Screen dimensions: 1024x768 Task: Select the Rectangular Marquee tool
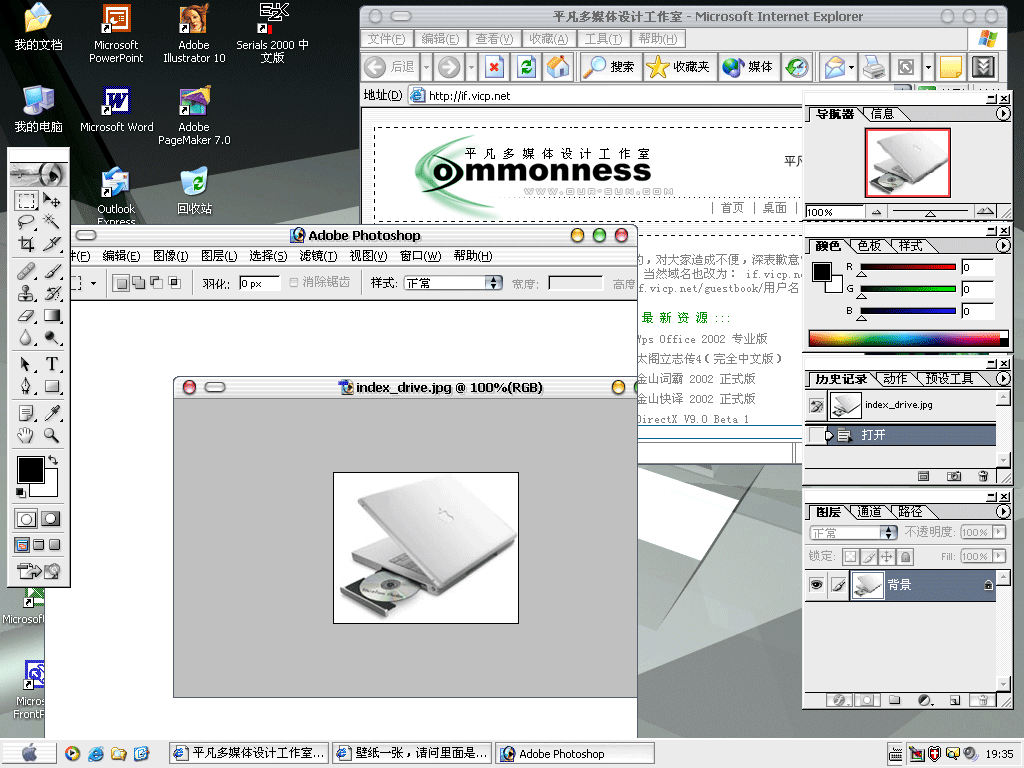point(26,200)
